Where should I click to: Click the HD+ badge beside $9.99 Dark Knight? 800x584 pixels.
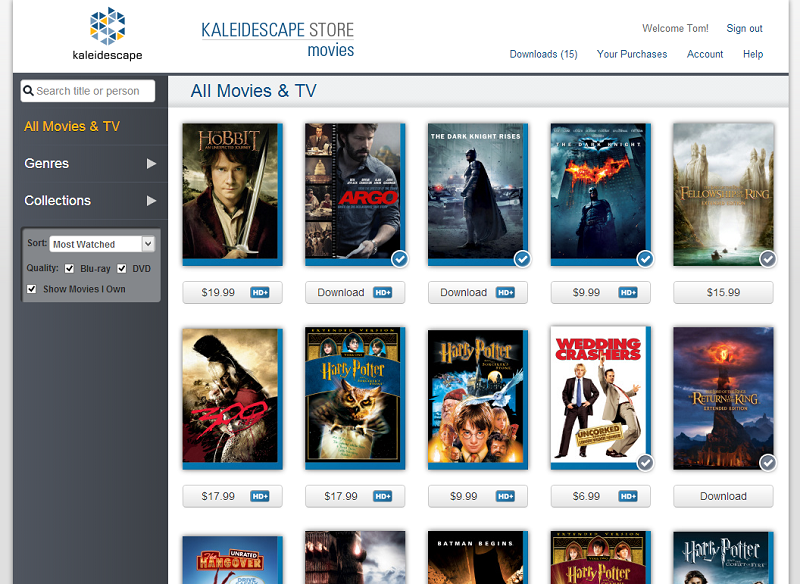(x=628, y=292)
